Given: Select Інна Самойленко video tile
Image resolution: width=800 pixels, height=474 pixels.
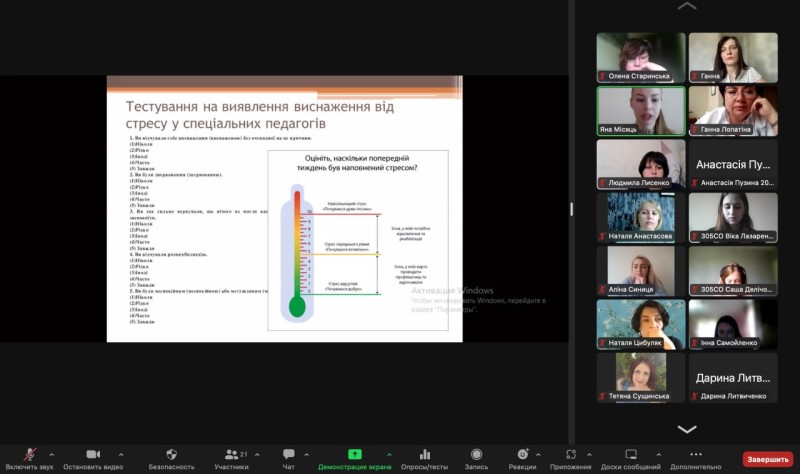Looking at the screenshot, I should pyautogui.click(x=733, y=324).
